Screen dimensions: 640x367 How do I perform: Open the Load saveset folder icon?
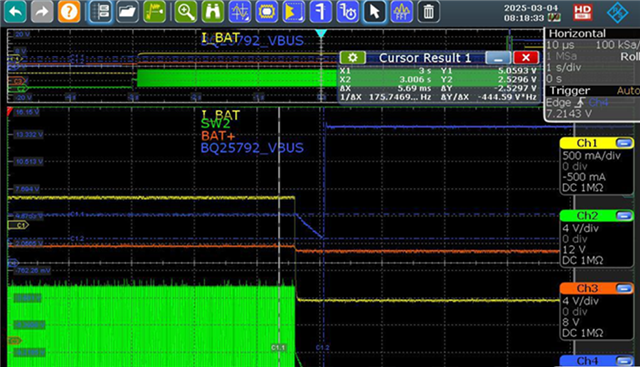point(127,11)
